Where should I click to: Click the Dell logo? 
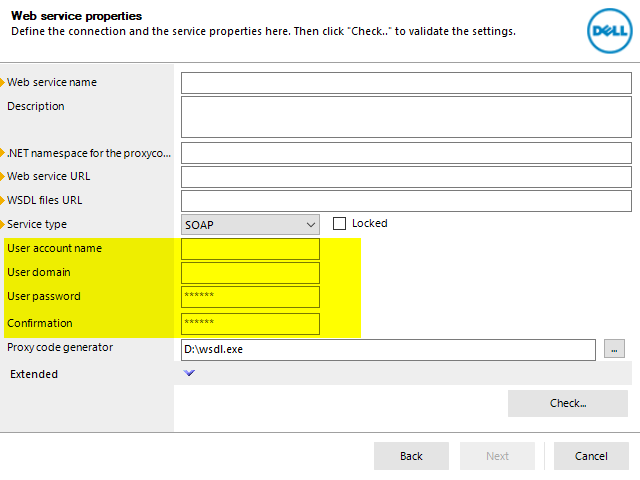pos(609,31)
